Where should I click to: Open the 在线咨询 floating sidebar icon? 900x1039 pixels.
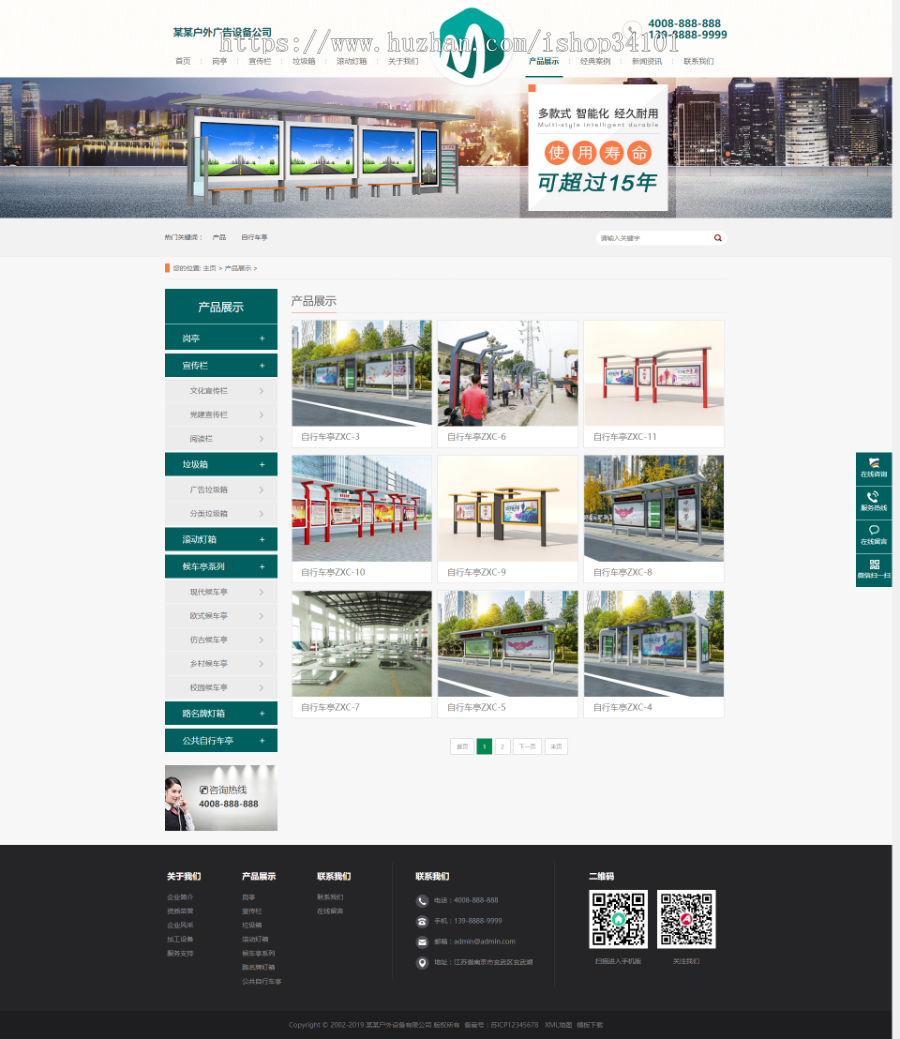[873, 468]
